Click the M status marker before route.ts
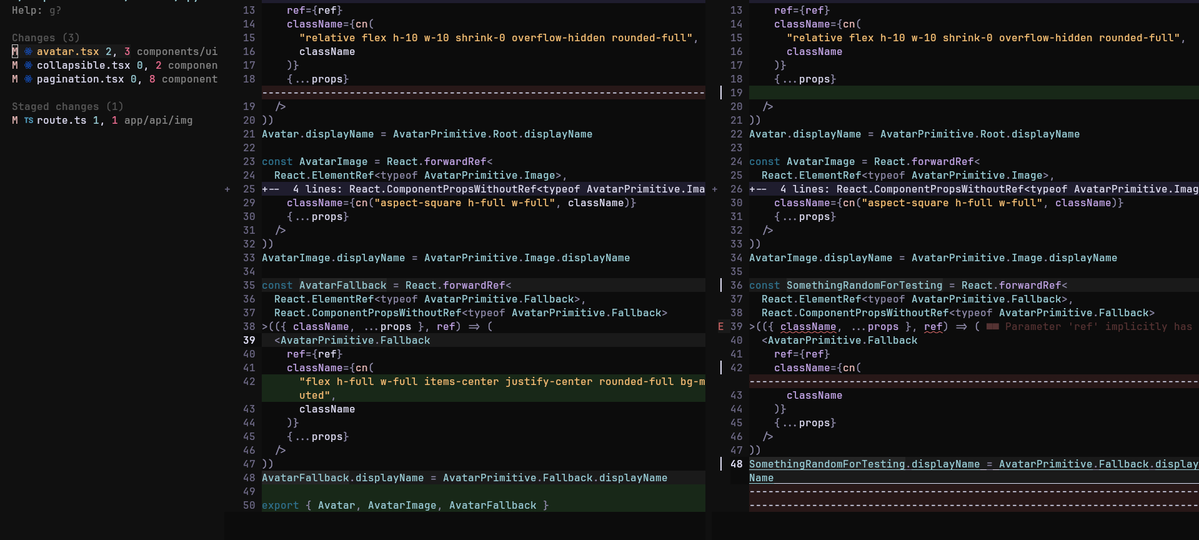This screenshot has height=540, width=1199. coord(15,120)
